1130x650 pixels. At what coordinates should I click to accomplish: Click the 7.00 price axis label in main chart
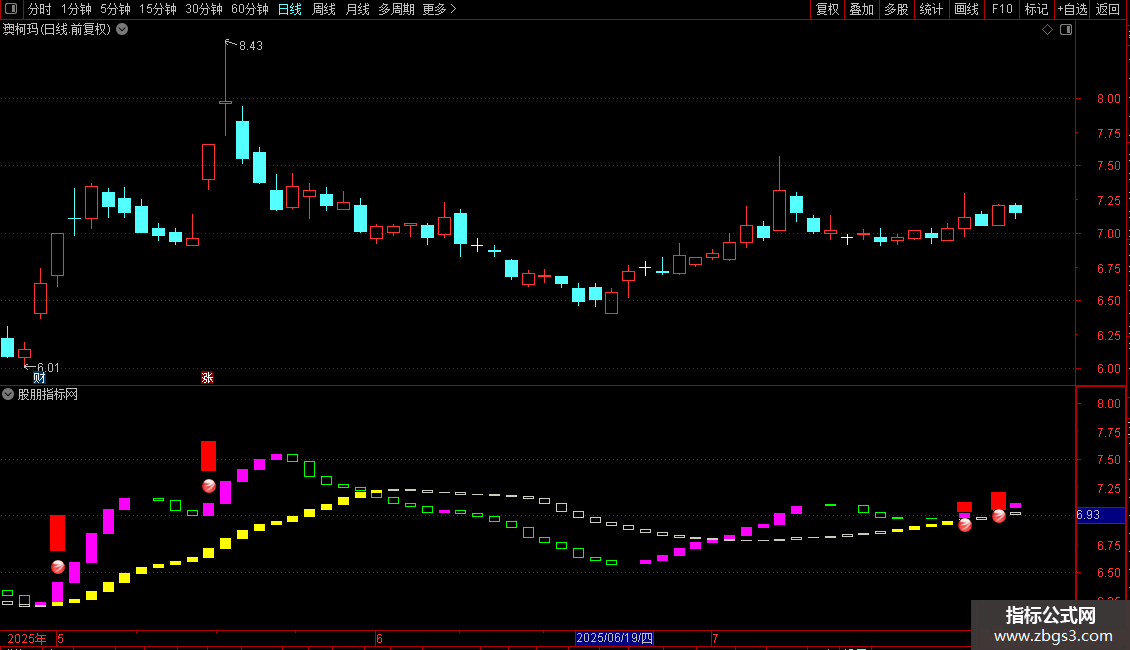(x=1108, y=233)
